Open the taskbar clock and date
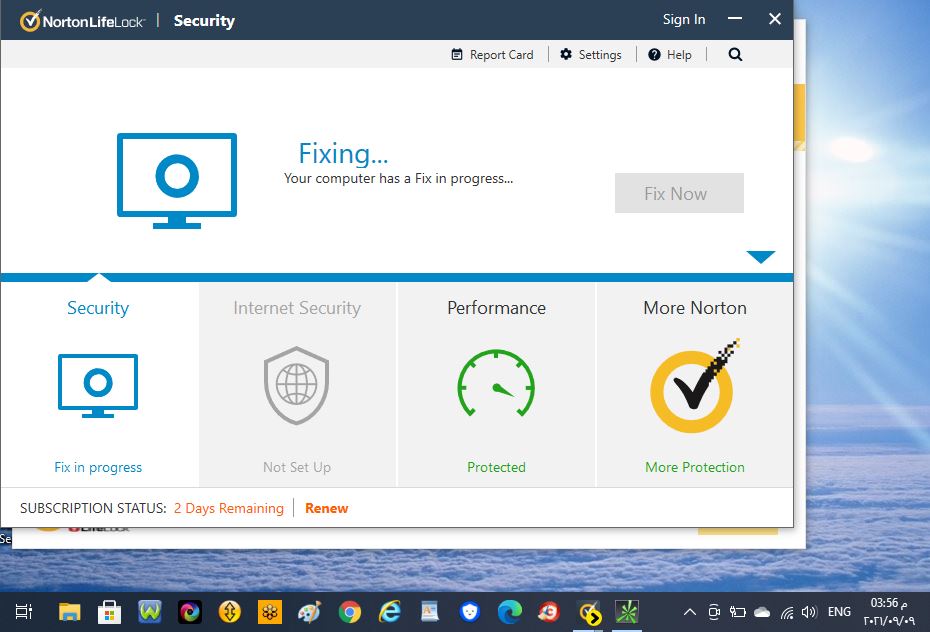 888,612
